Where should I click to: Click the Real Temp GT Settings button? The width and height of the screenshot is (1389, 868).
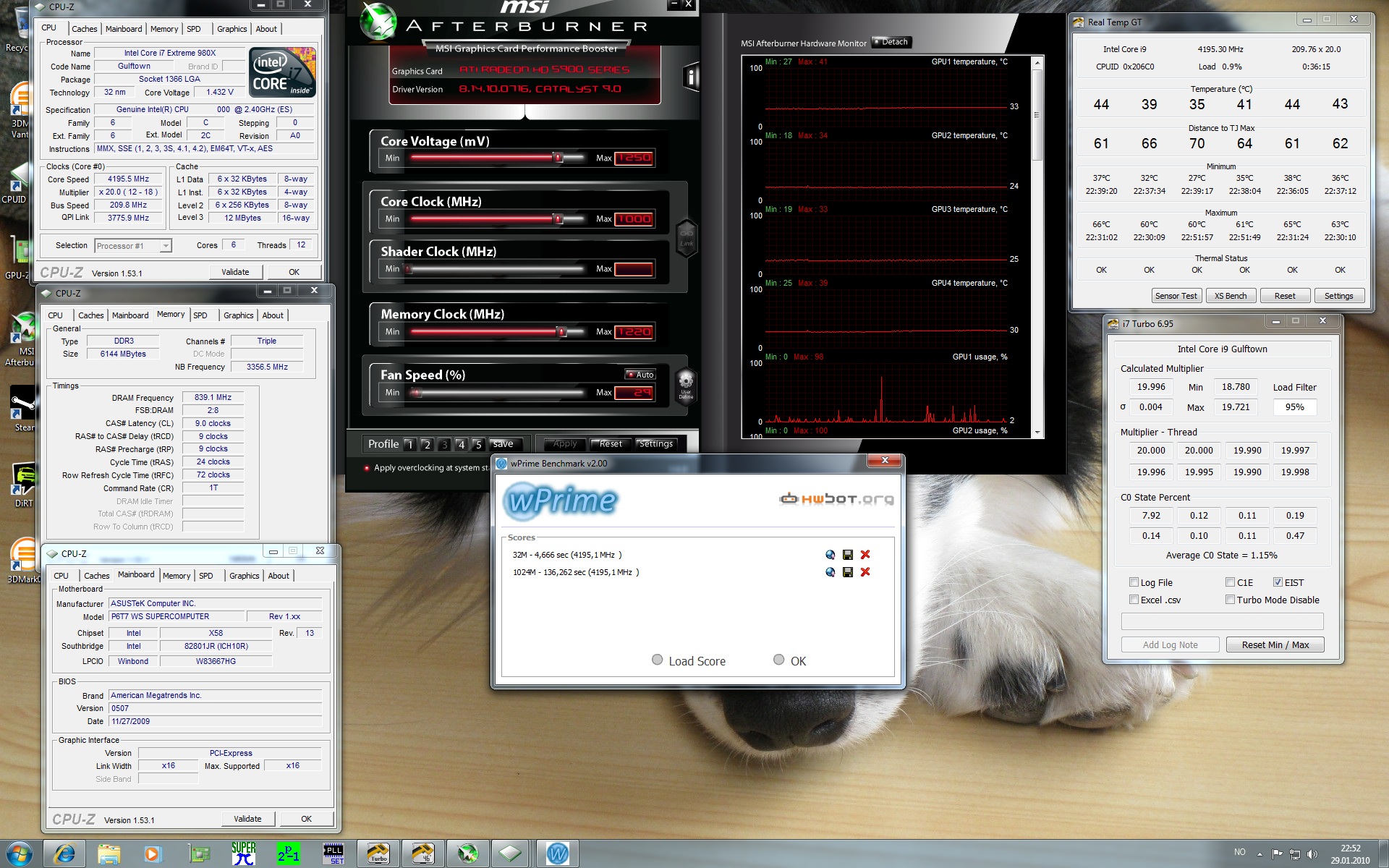(x=1338, y=296)
